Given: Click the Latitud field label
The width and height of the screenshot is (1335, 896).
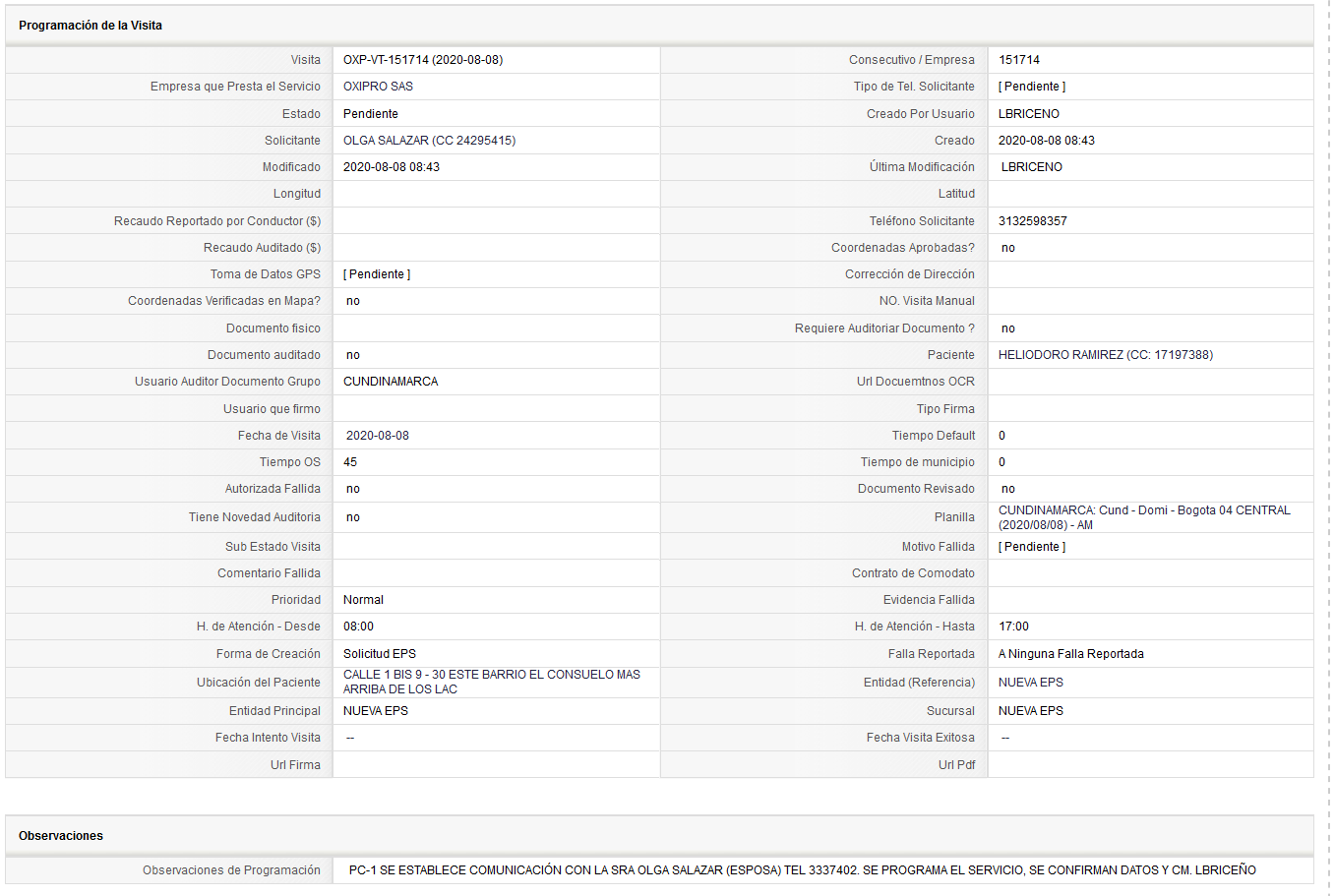Looking at the screenshot, I should coord(956,194).
